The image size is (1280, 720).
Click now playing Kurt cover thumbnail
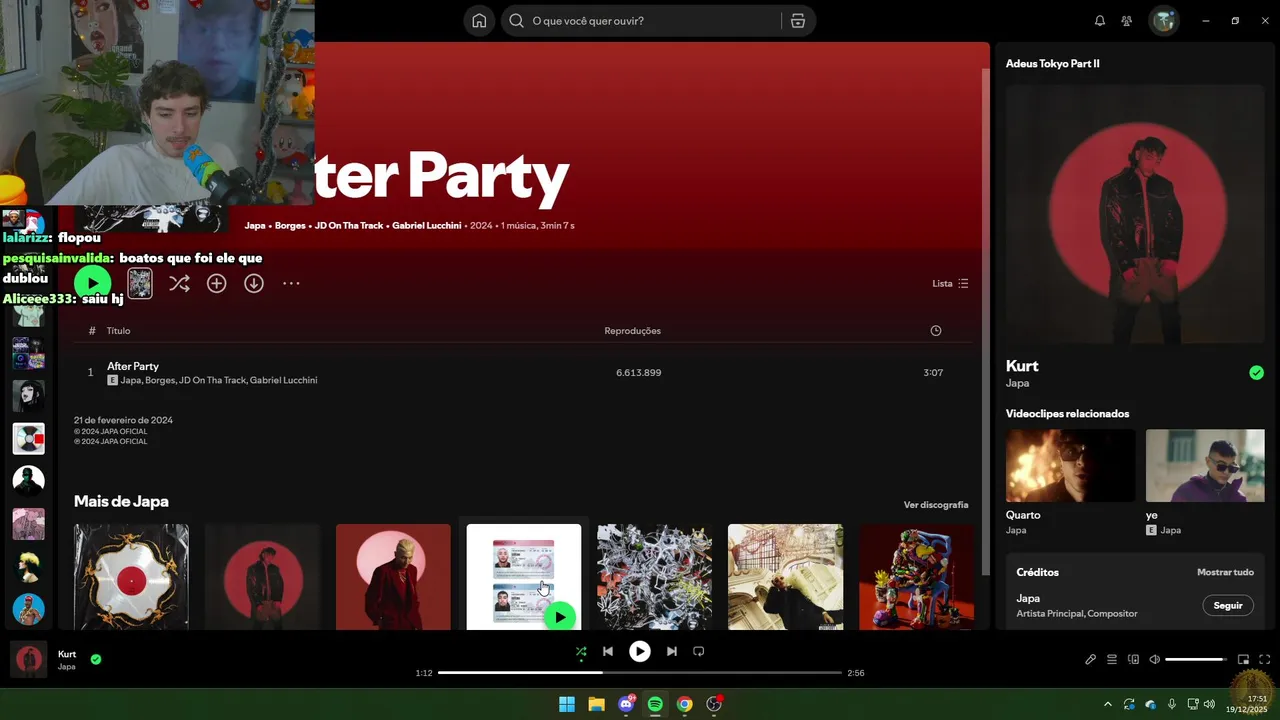pyautogui.click(x=29, y=660)
